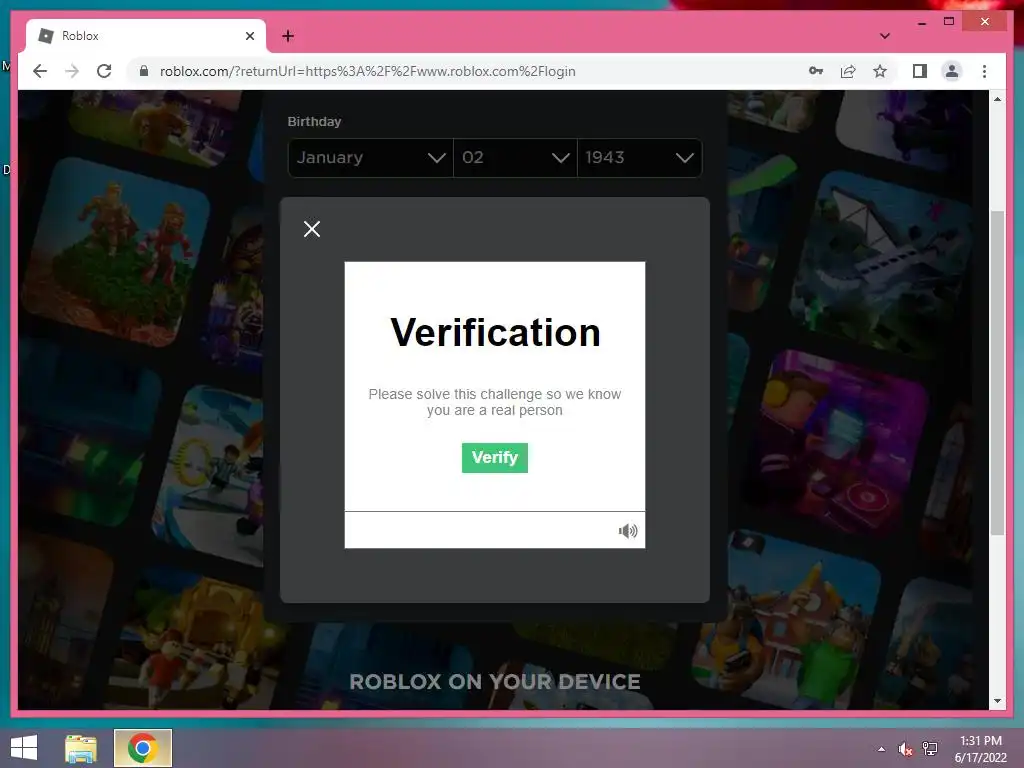Image resolution: width=1024 pixels, height=768 pixels.
Task: Click the Birthday label
Action: click(x=314, y=121)
